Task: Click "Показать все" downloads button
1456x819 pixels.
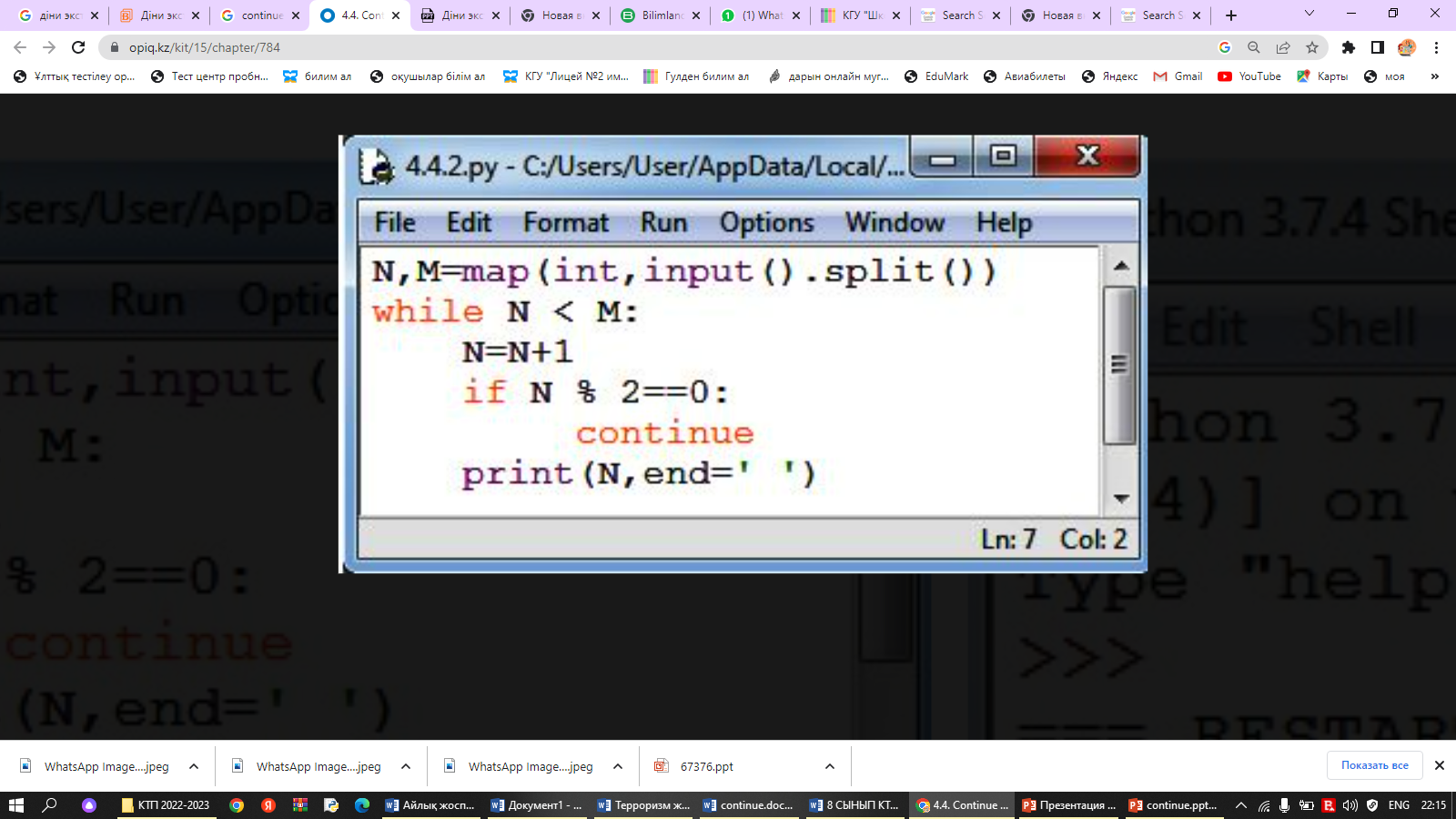Action: 1374,765
